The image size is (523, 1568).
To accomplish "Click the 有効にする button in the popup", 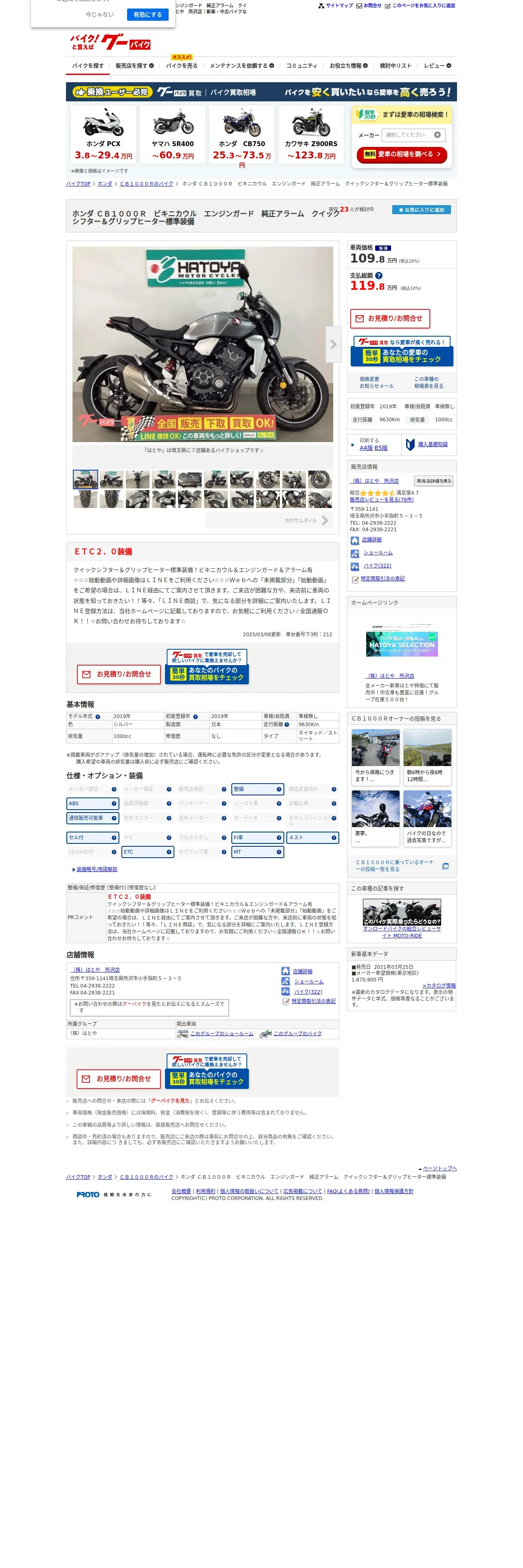I will 148,14.
